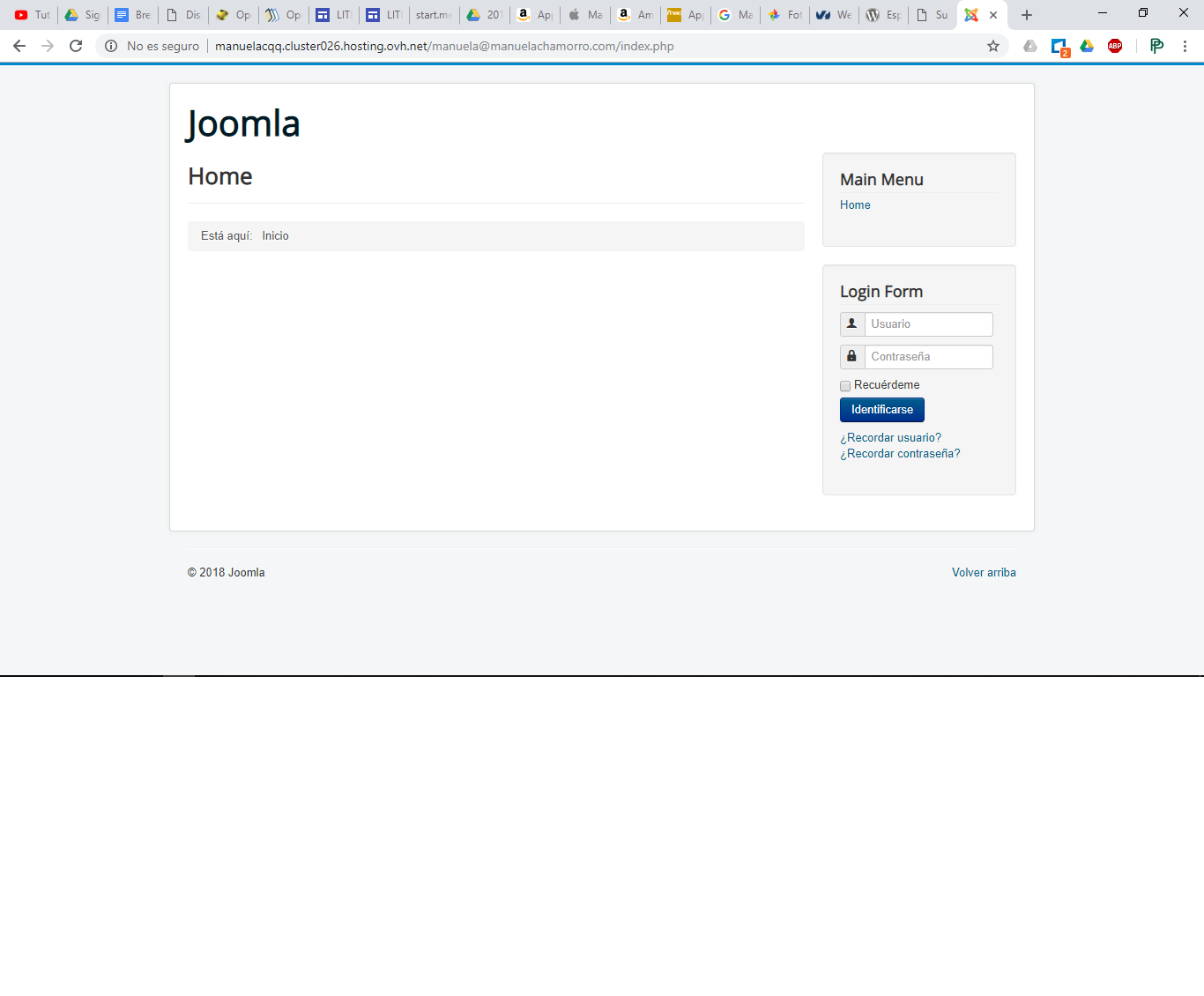Switch to the Apple 'Ma' tab
The width and height of the screenshot is (1204, 996).
point(585,15)
